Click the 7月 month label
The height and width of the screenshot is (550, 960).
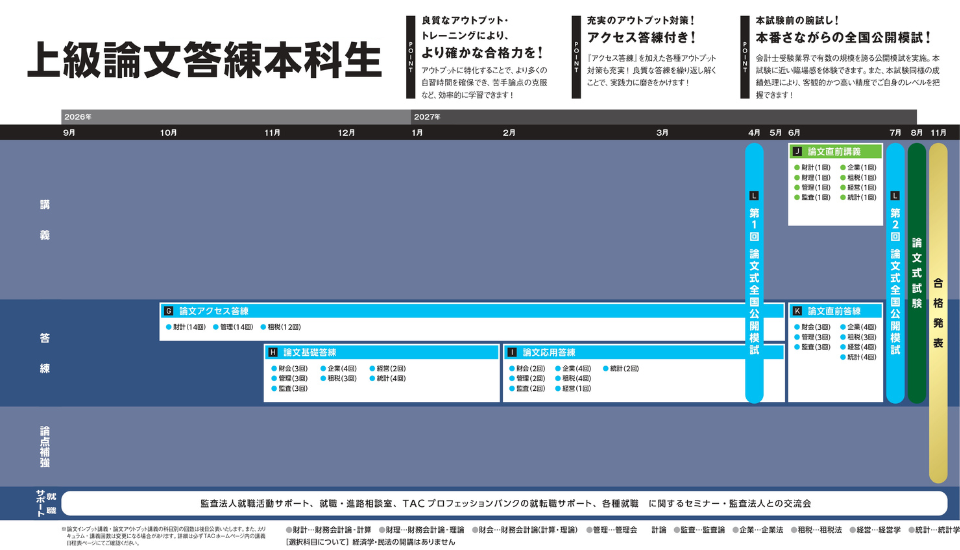[895, 132]
